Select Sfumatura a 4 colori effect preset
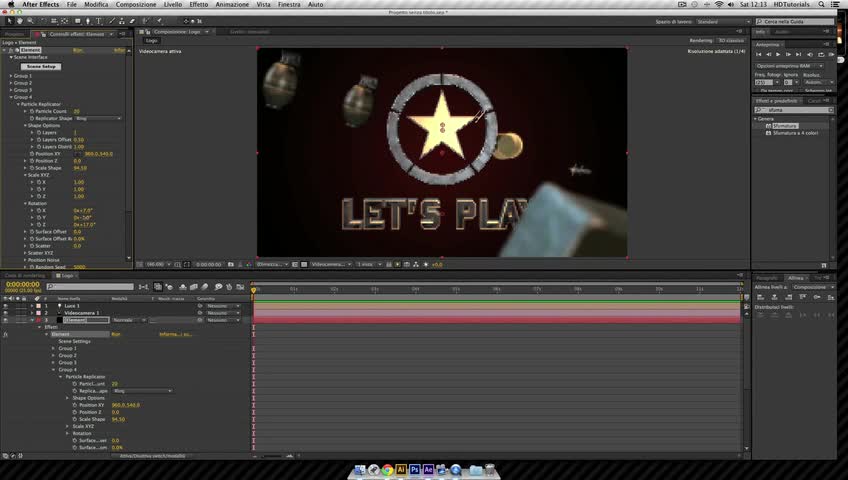Image resolution: width=848 pixels, height=480 pixels. 795,133
